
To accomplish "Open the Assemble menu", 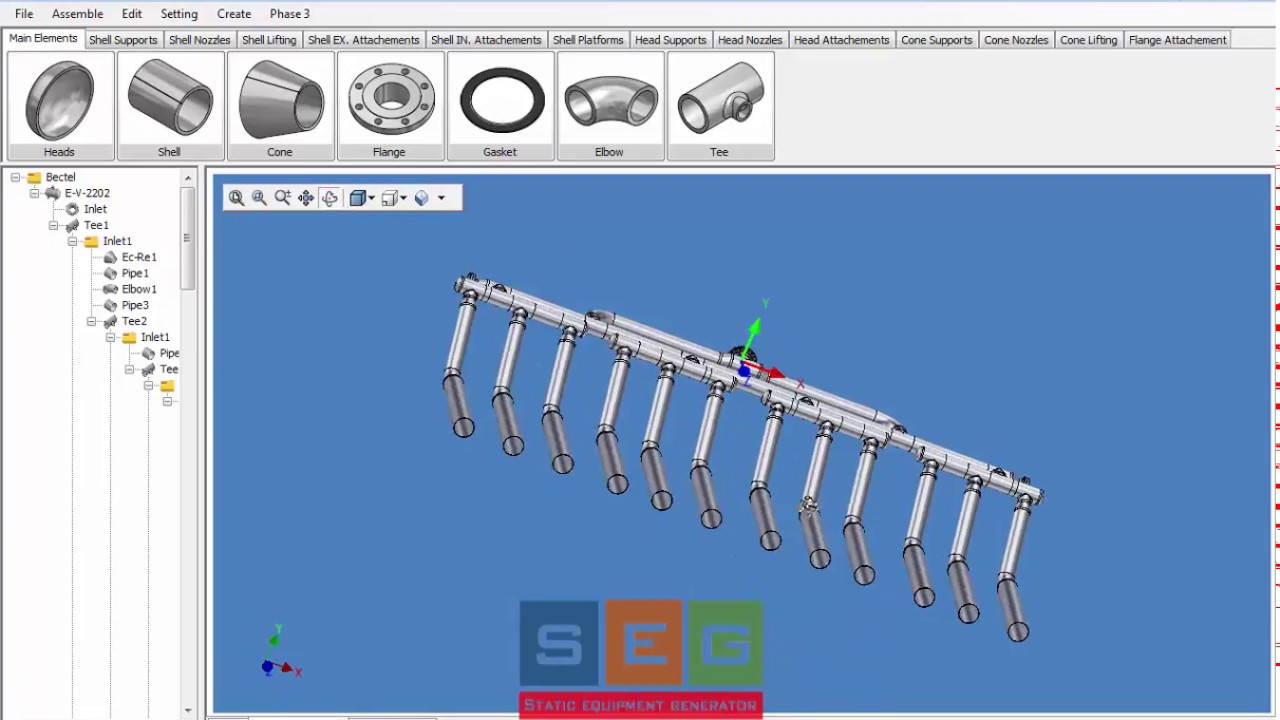I will tap(77, 14).
